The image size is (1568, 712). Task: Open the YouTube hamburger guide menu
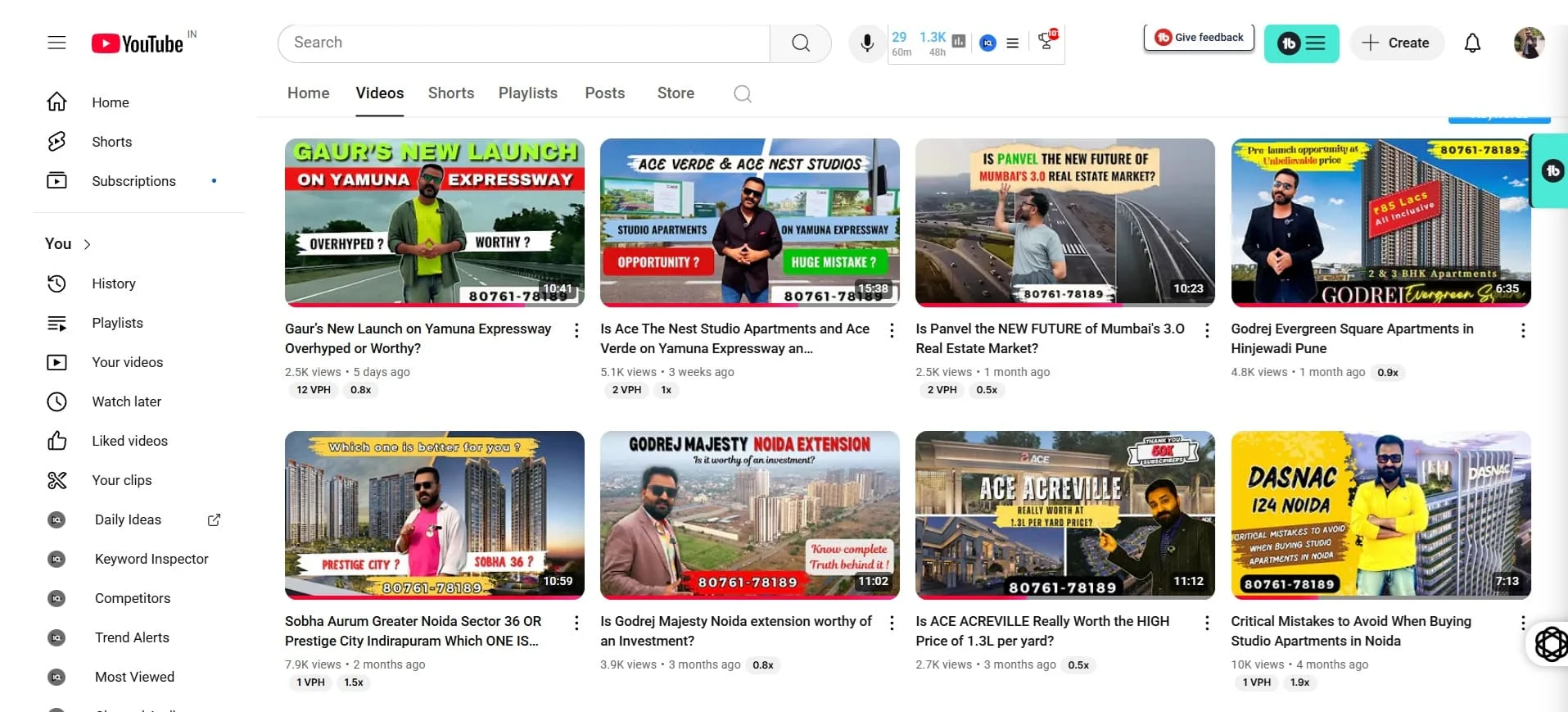56,43
